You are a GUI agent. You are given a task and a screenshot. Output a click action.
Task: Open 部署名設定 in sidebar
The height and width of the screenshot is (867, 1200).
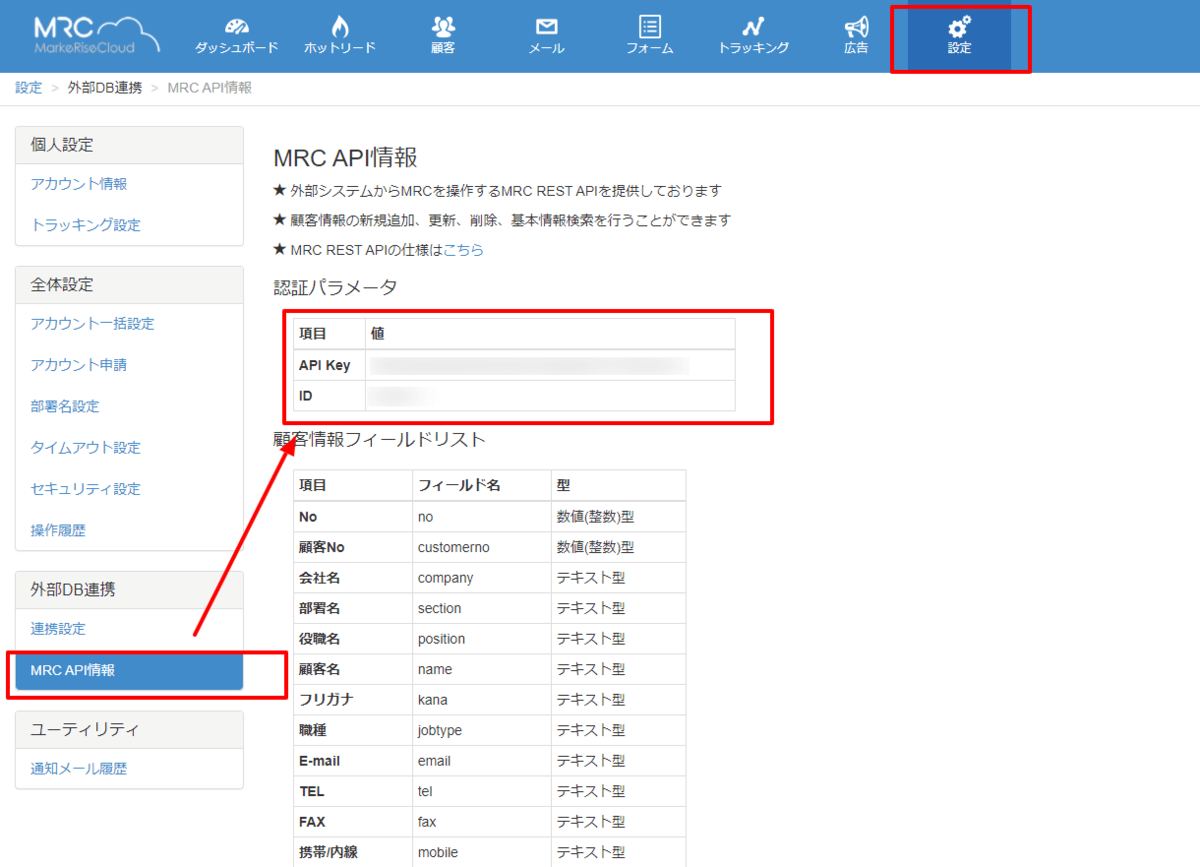pos(65,406)
